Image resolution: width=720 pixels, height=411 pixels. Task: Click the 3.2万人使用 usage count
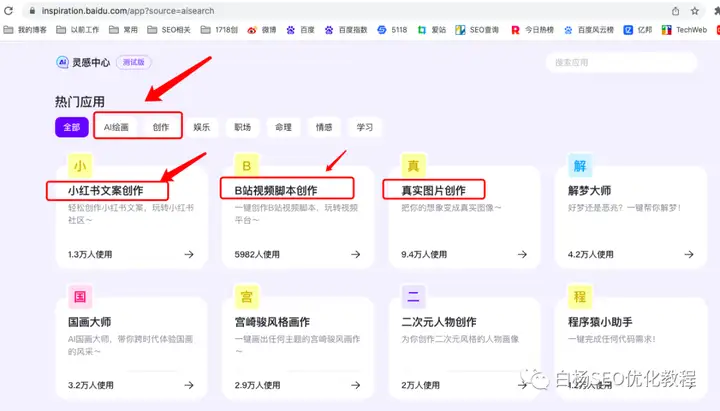tap(91, 385)
